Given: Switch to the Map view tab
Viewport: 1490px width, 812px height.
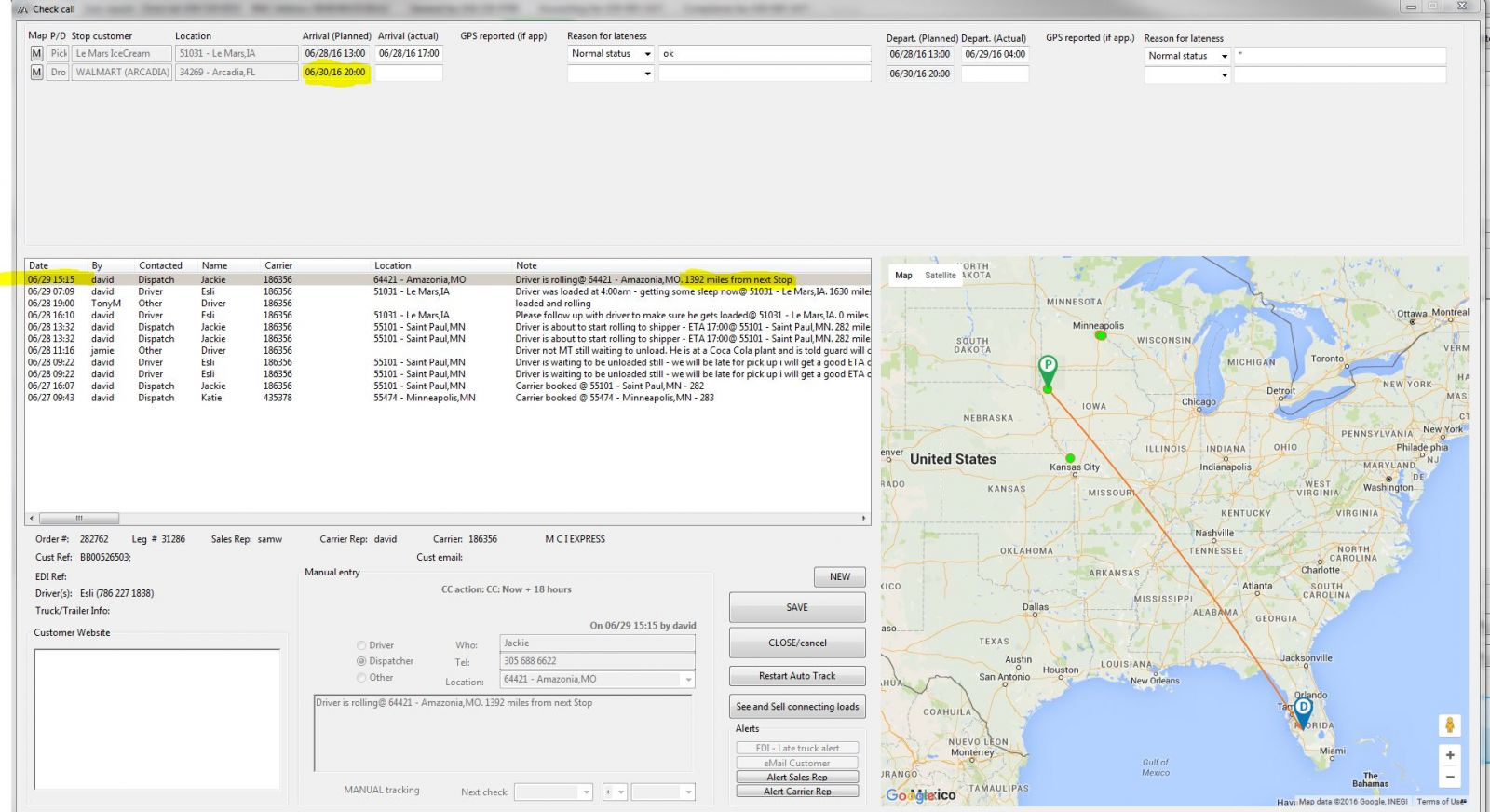Looking at the screenshot, I should [x=903, y=276].
